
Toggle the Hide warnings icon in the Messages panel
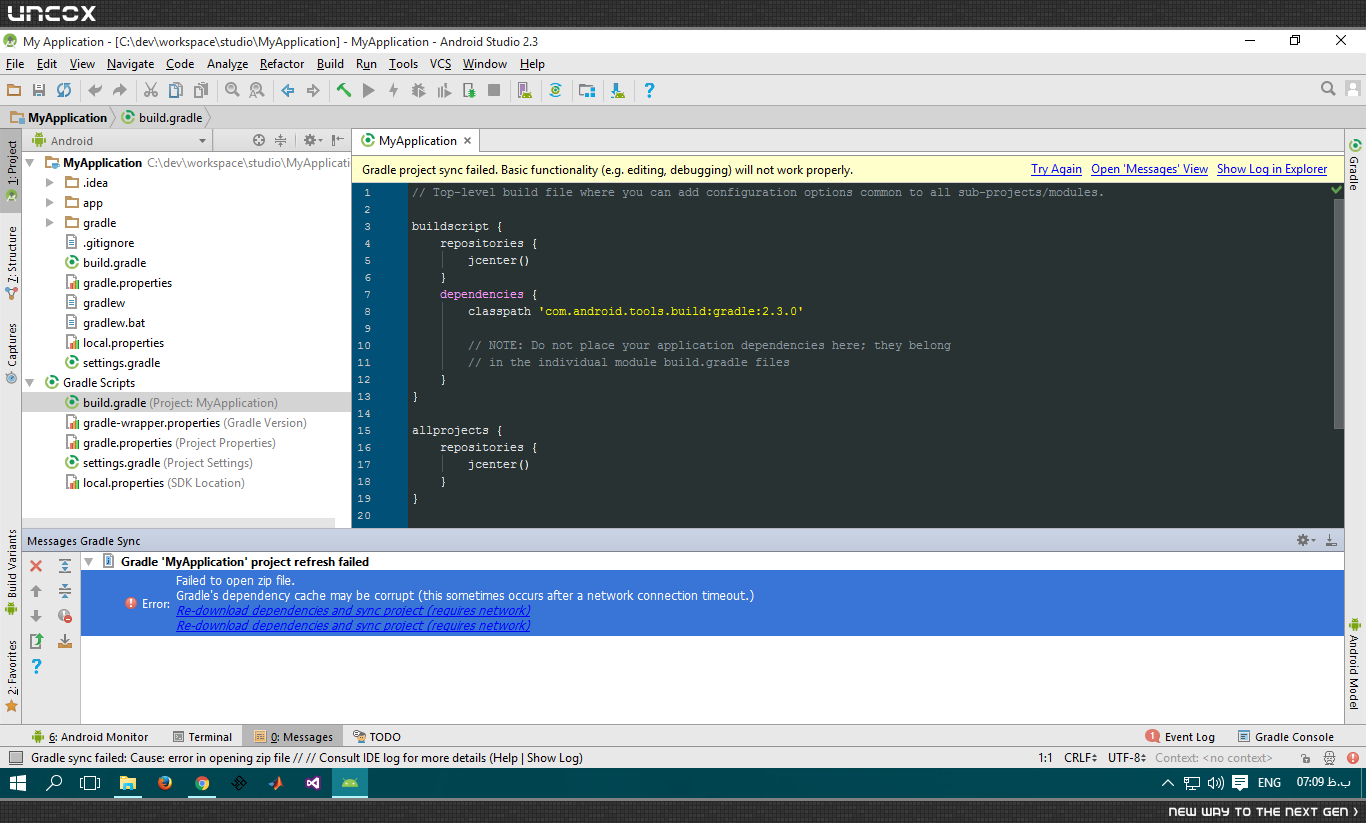point(65,616)
